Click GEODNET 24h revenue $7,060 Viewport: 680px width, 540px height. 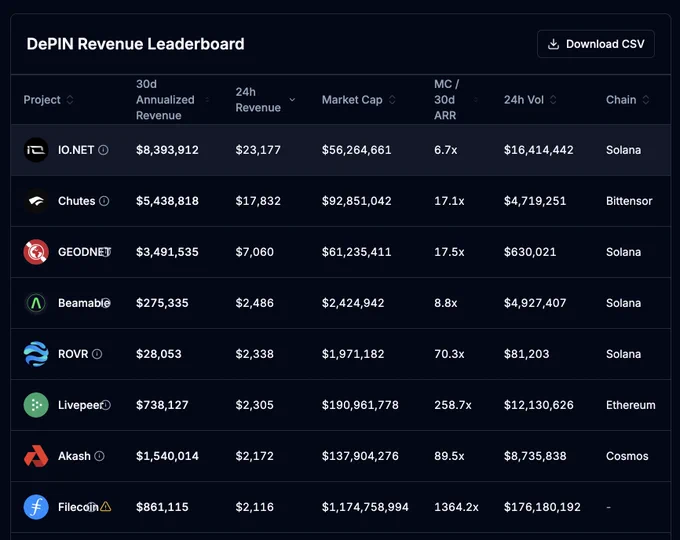[255, 252]
